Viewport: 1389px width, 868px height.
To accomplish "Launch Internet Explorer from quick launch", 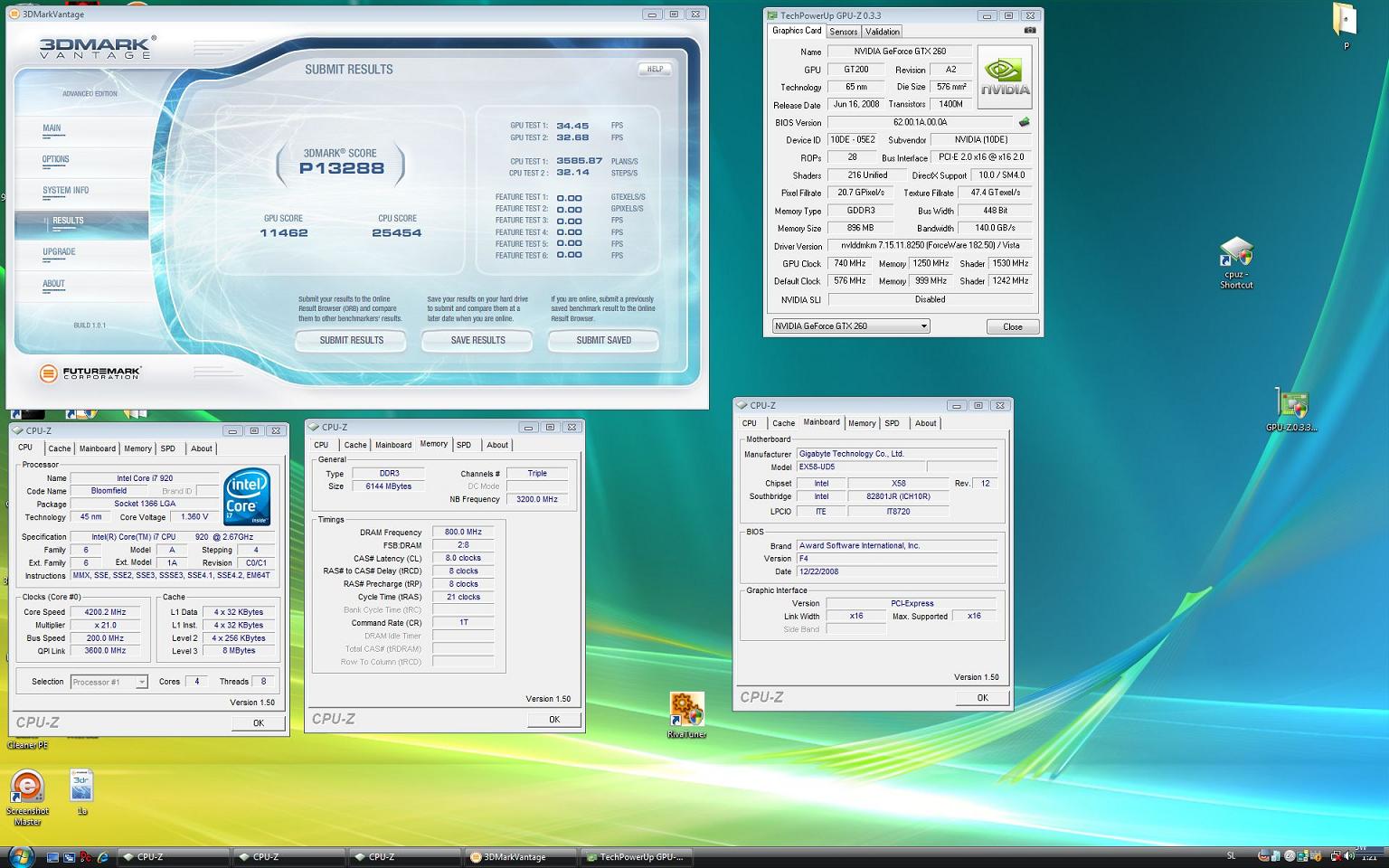I will tap(102, 857).
